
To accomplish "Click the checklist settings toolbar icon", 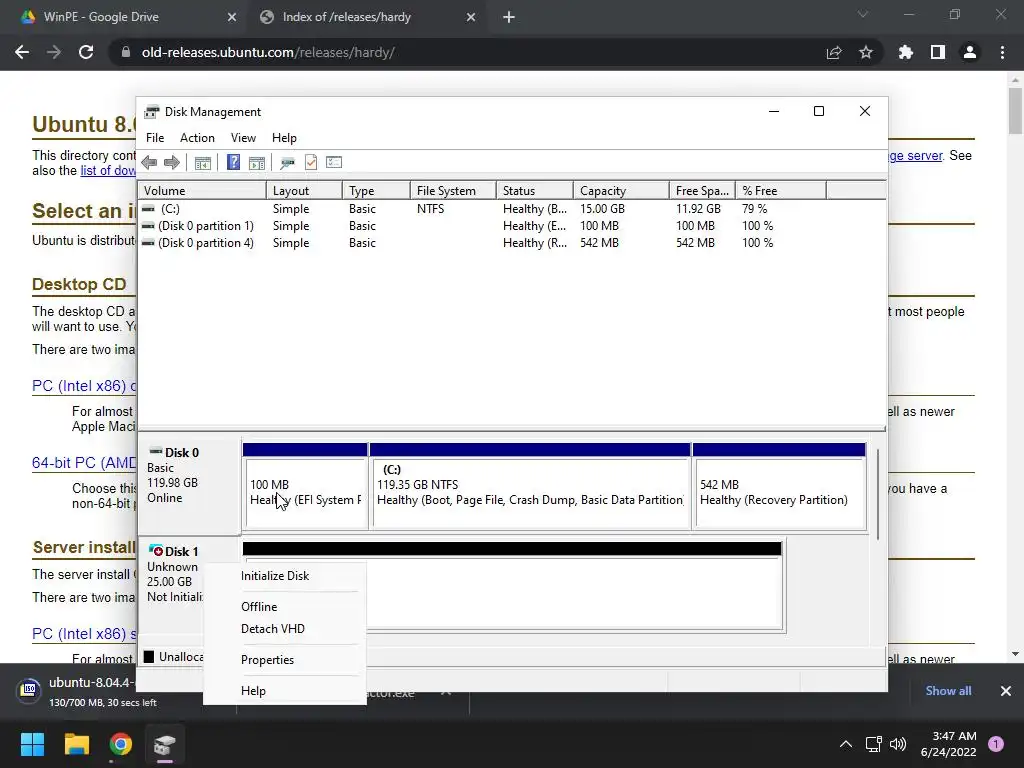I will tap(334, 162).
